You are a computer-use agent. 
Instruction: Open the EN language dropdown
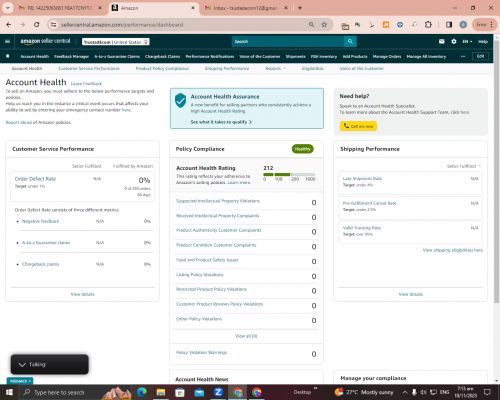[x=467, y=41]
